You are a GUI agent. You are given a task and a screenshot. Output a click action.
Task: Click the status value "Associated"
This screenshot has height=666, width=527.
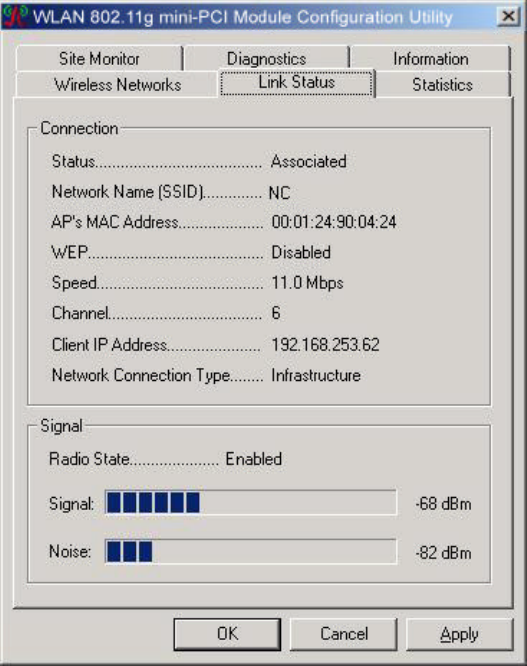point(309,161)
